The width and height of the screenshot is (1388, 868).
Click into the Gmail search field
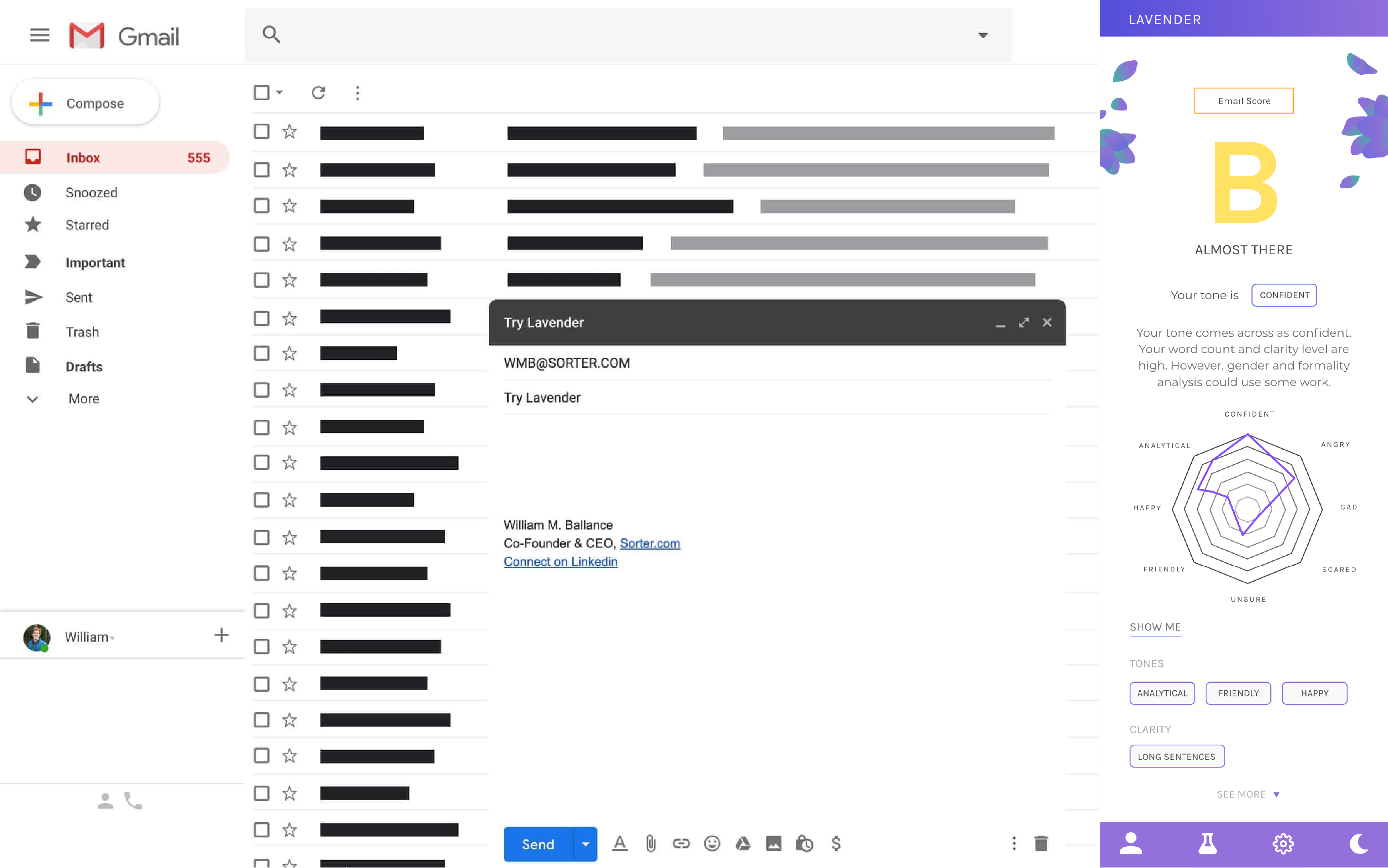coord(626,34)
